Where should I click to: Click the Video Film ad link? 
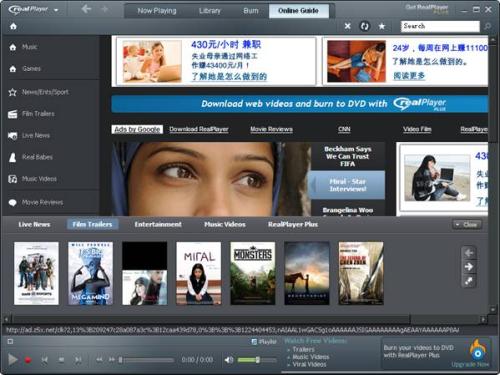(x=417, y=129)
